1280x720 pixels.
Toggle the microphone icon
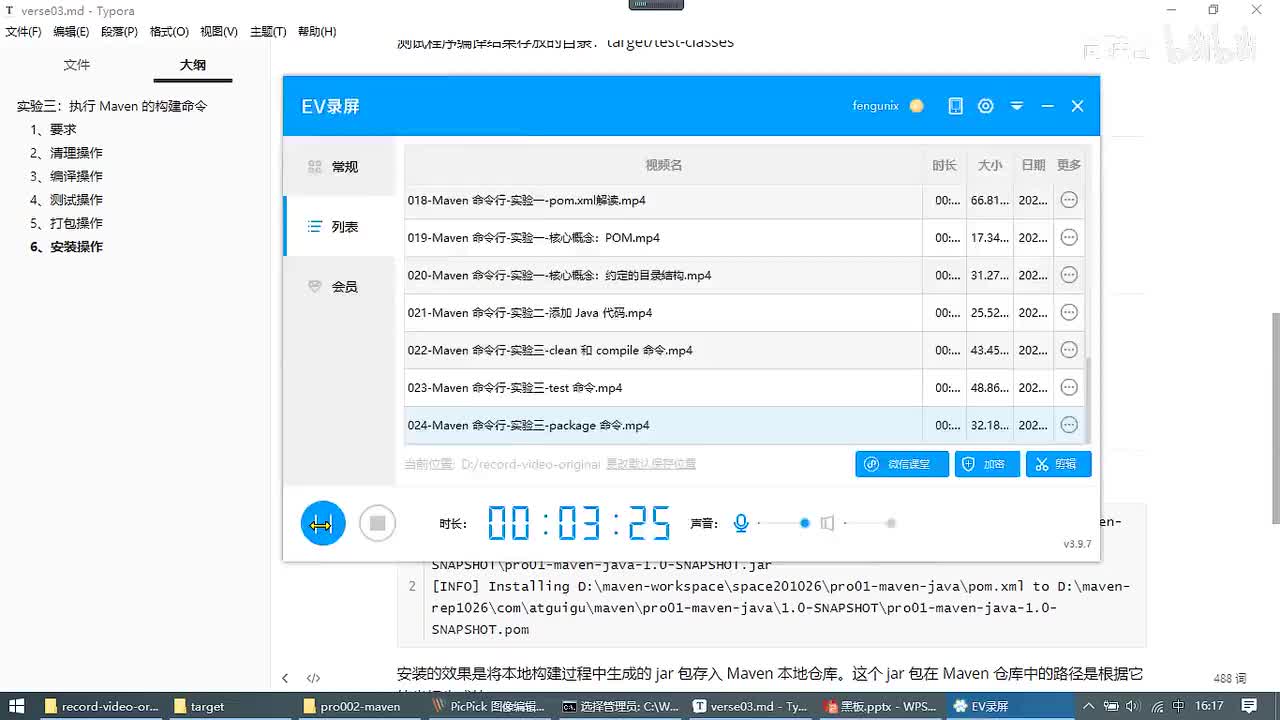click(x=741, y=523)
